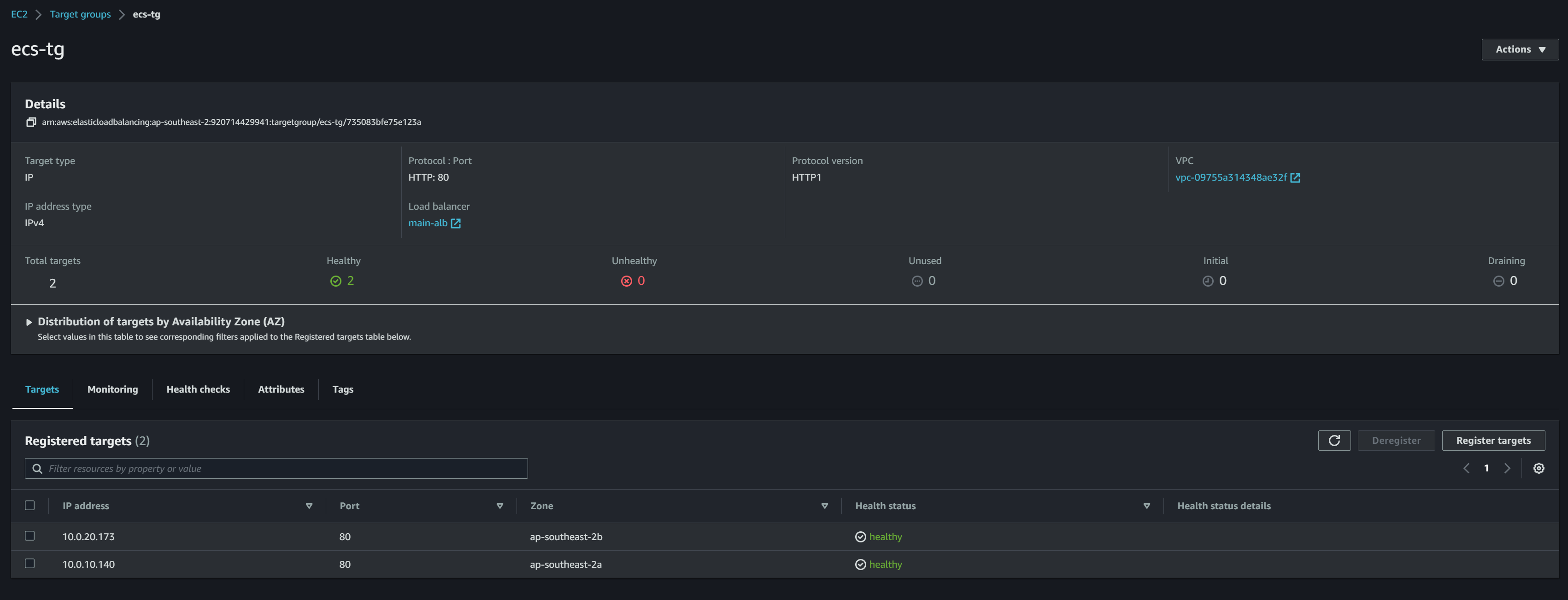
Task: Click the refresh registered targets icon
Action: pyautogui.click(x=1333, y=441)
